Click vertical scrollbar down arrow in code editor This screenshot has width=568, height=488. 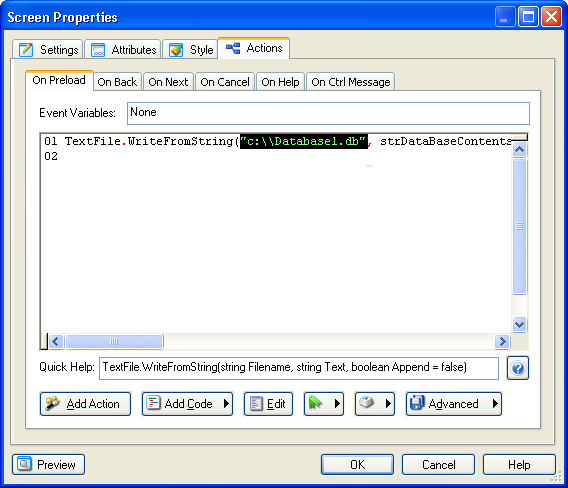pyautogui.click(x=519, y=324)
